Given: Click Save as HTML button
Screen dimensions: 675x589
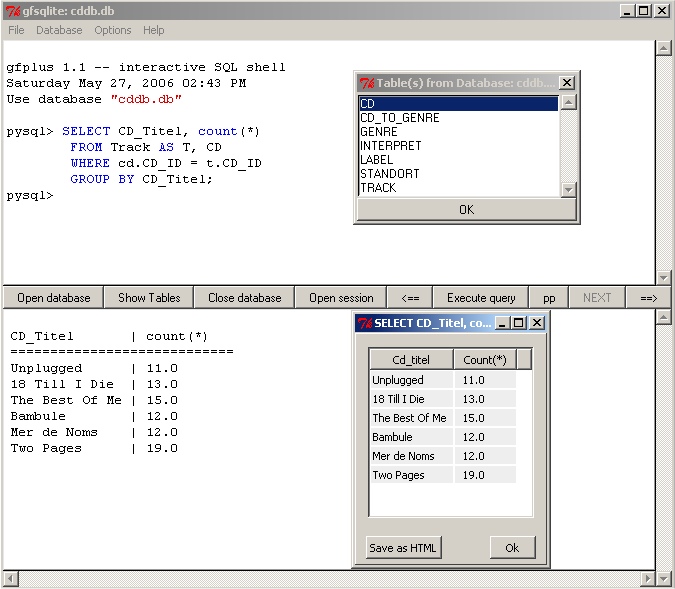Looking at the screenshot, I should [404, 548].
